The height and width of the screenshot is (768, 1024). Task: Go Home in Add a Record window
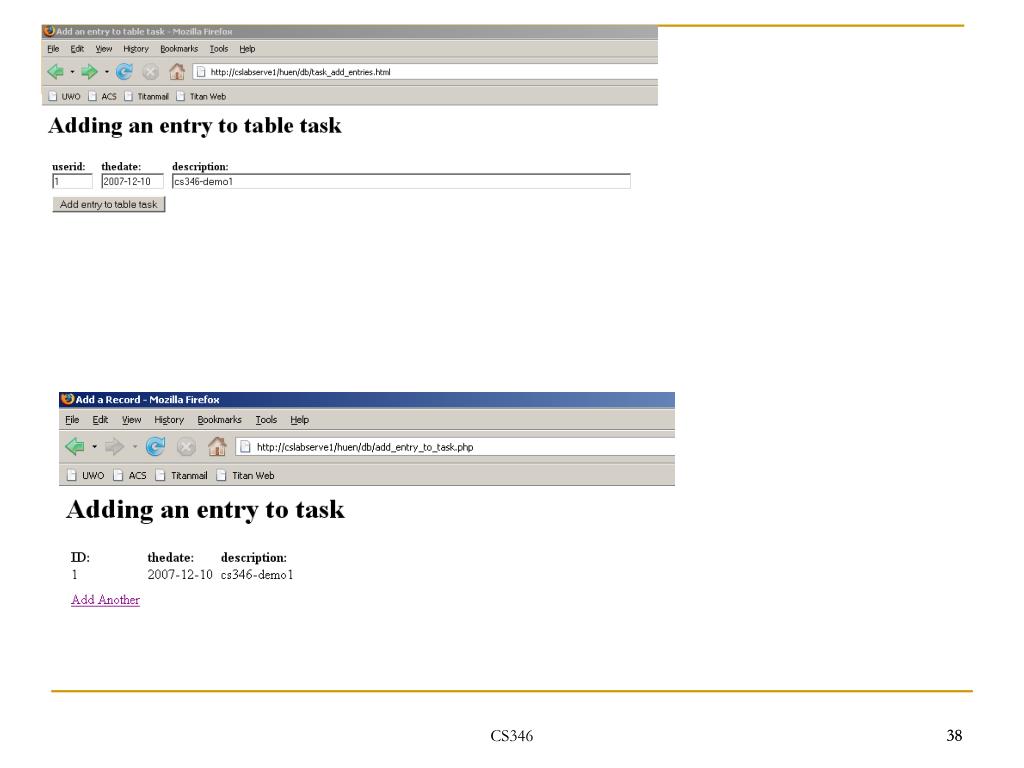(x=217, y=446)
